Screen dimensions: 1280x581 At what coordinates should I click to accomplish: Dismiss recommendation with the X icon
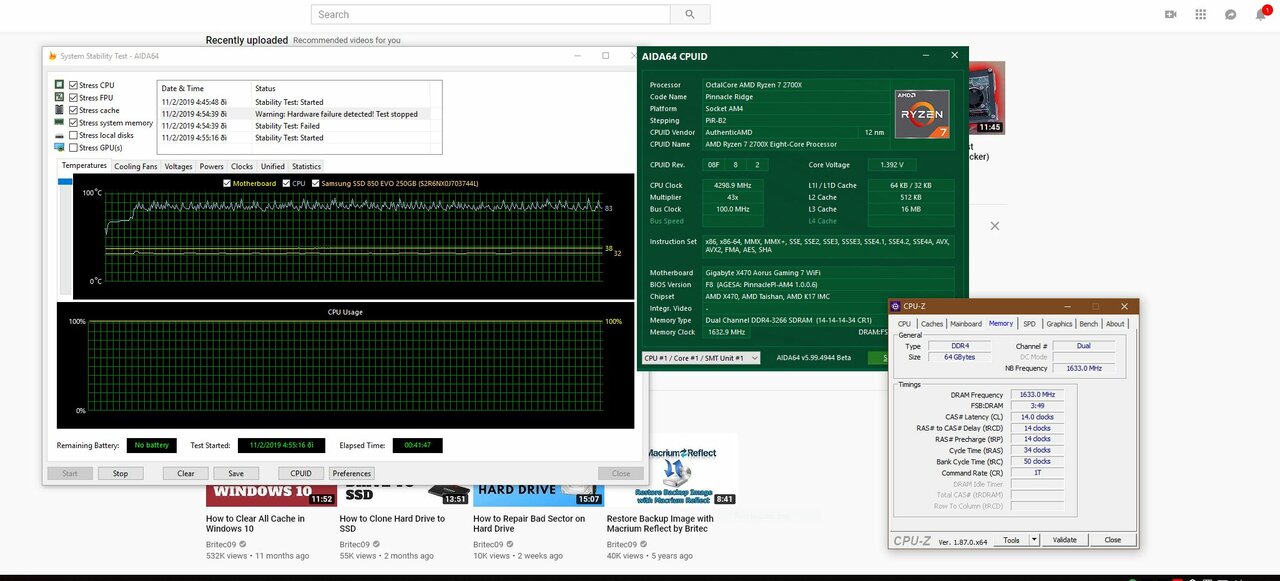(x=994, y=226)
